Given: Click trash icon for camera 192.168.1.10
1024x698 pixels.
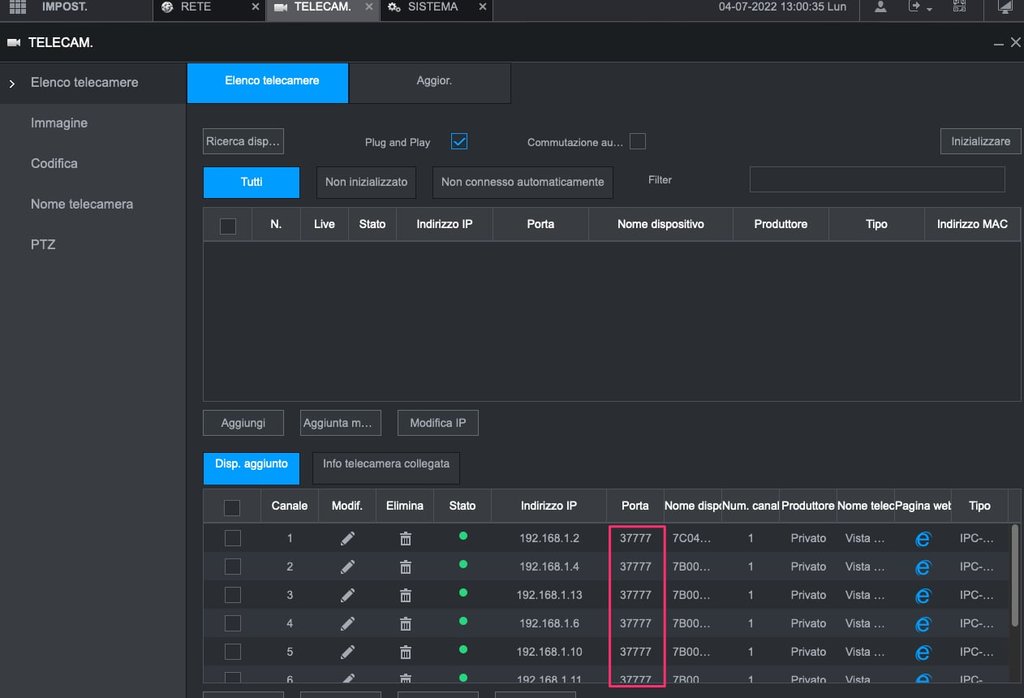Looking at the screenshot, I should pos(405,652).
